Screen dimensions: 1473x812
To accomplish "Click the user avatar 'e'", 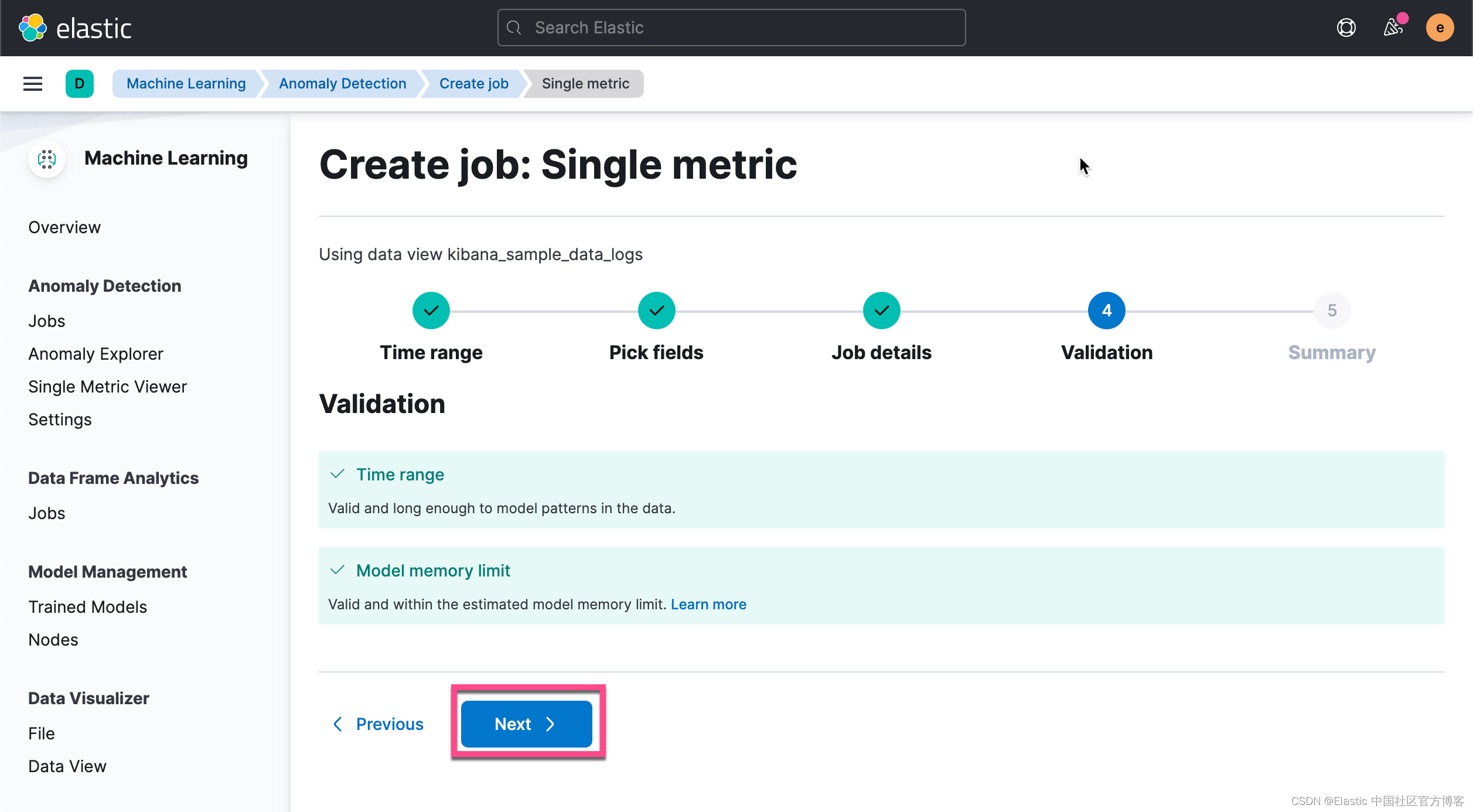I will coord(1439,28).
